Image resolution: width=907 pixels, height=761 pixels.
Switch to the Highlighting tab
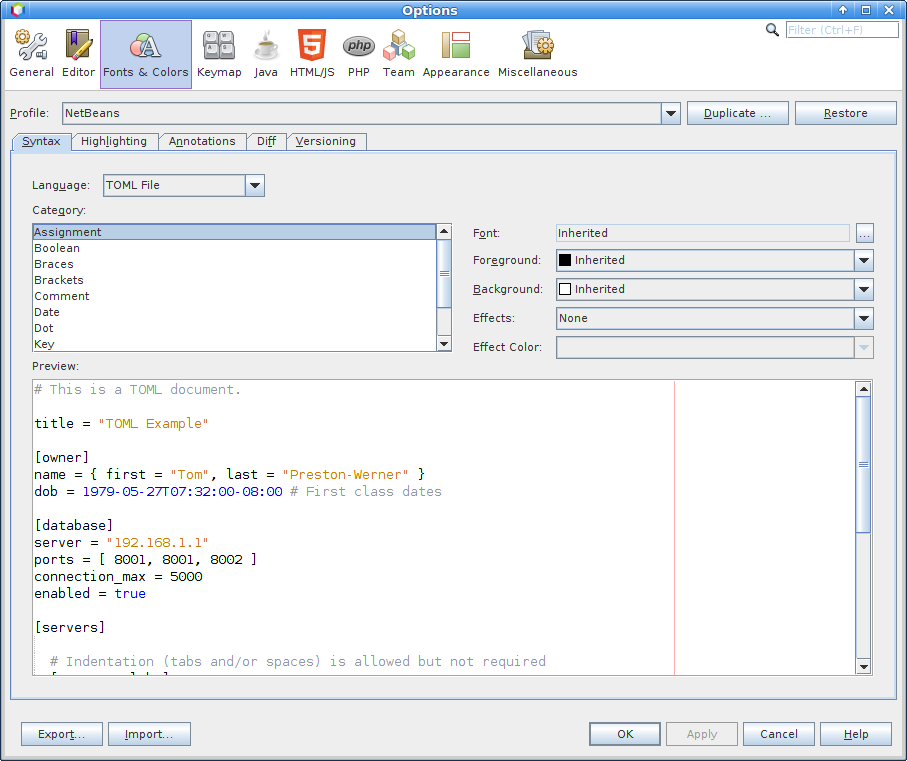point(114,142)
